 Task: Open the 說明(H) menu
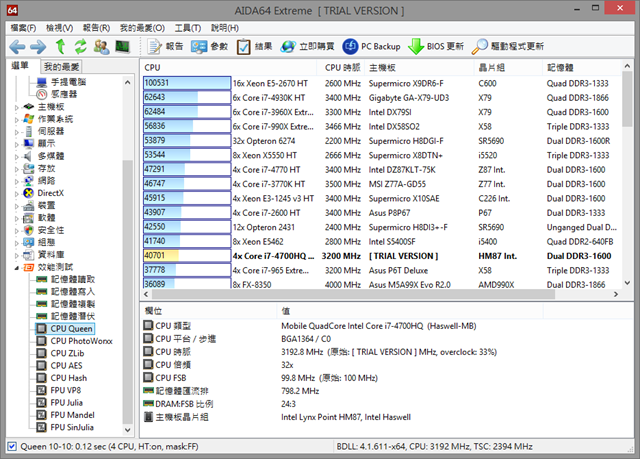pos(225,28)
